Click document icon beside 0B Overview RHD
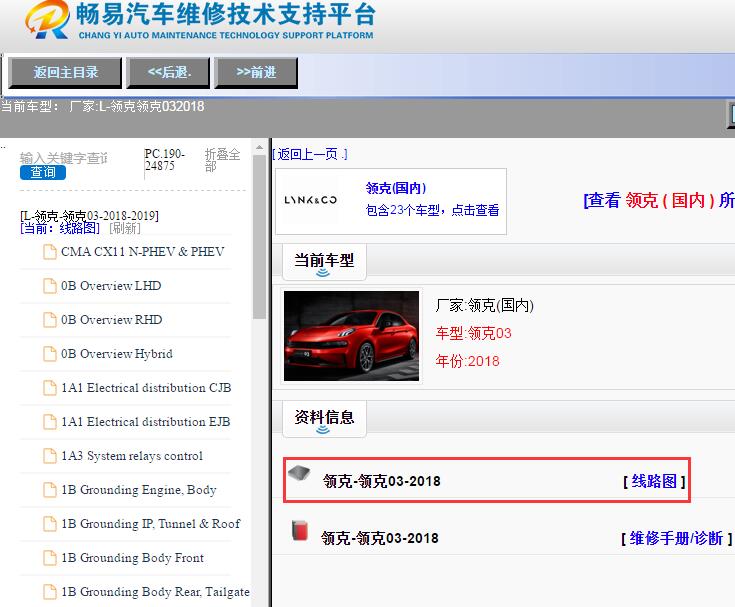 (50, 320)
